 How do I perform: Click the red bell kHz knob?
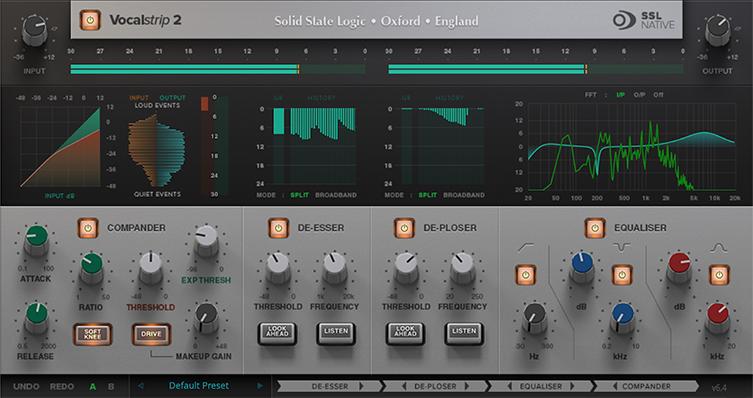pos(717,317)
